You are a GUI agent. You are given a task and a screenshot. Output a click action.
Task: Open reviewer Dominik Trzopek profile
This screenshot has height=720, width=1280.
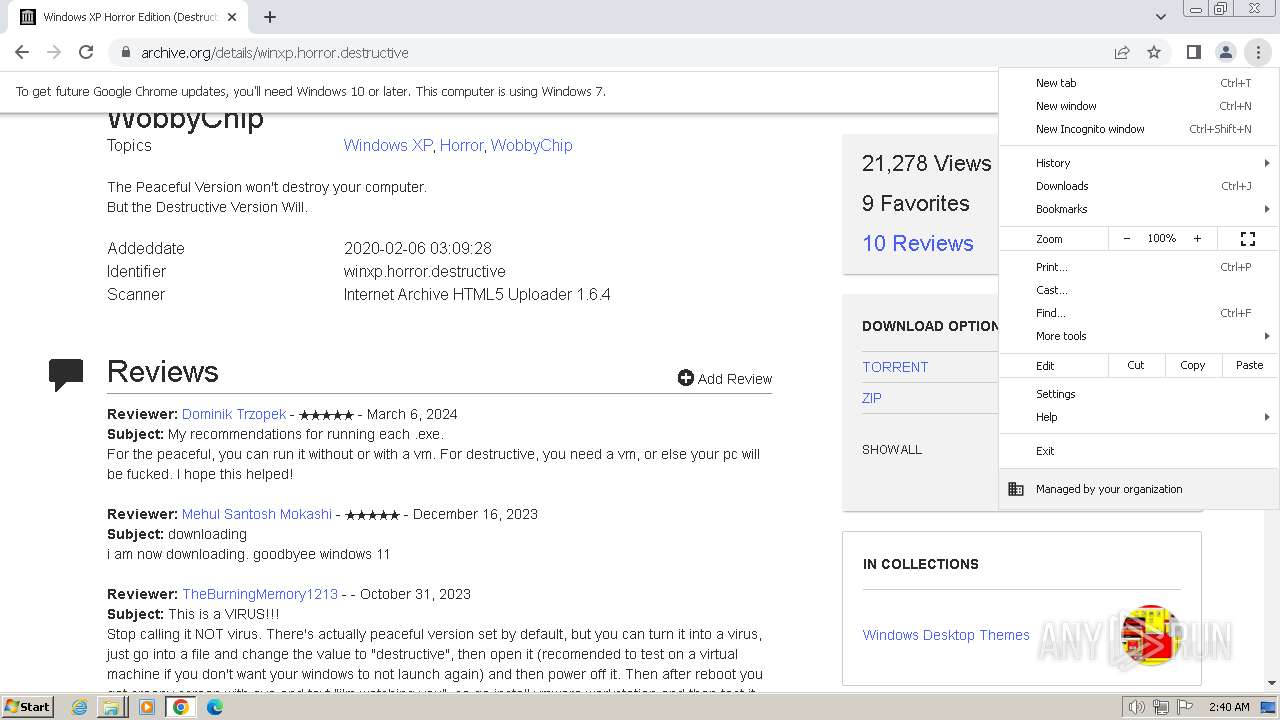[234, 414]
